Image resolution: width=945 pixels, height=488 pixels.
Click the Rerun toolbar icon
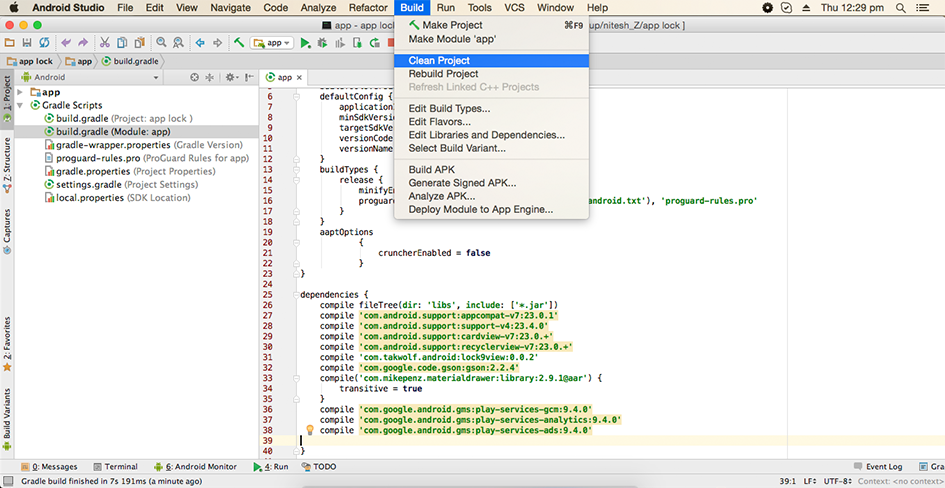pos(375,43)
